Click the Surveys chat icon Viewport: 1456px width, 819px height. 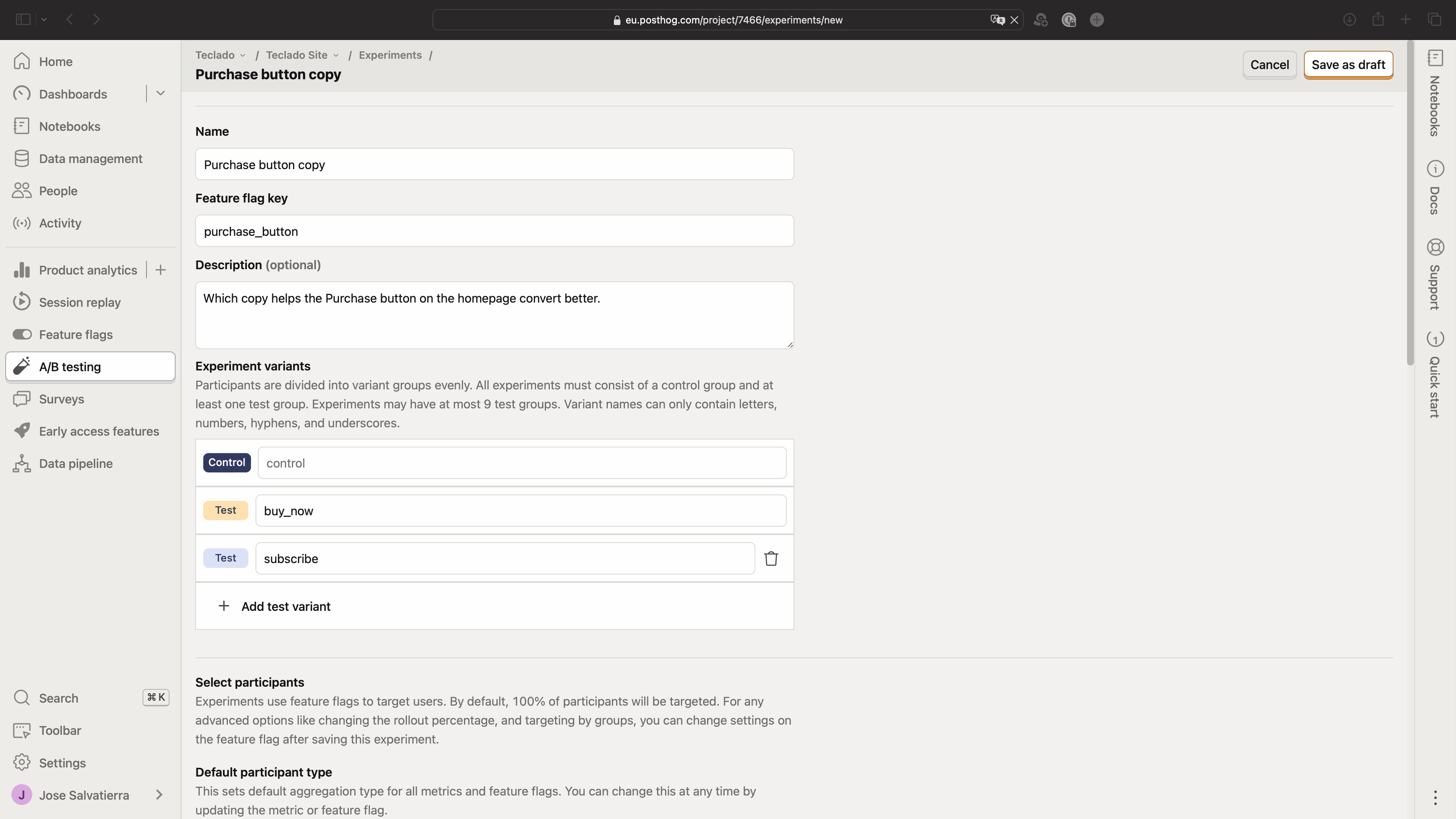22,399
